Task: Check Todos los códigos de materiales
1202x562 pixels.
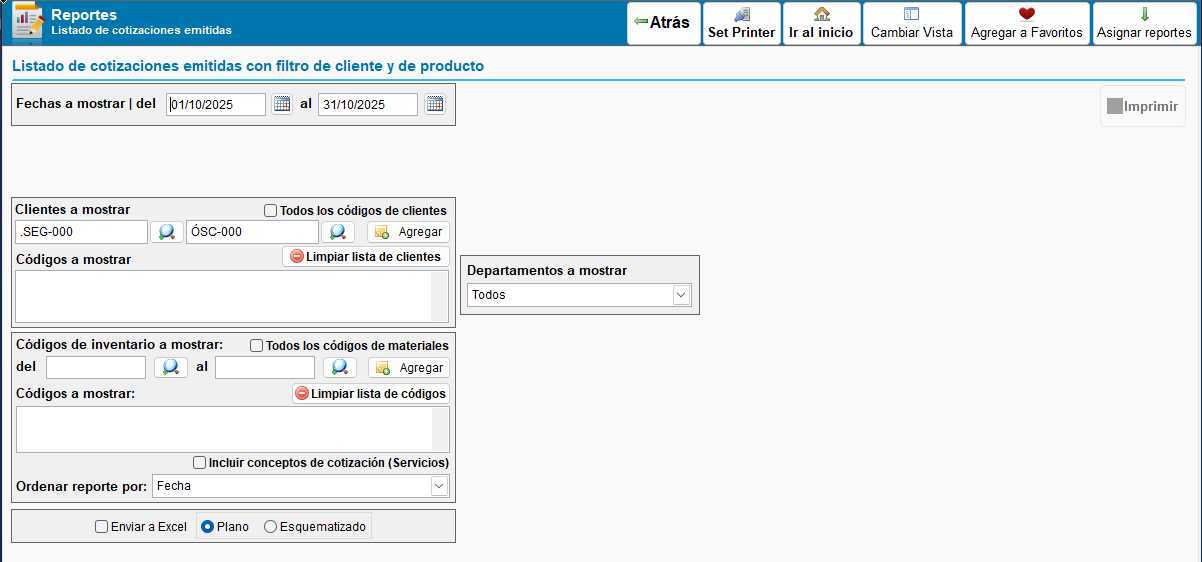Action: coord(256,346)
